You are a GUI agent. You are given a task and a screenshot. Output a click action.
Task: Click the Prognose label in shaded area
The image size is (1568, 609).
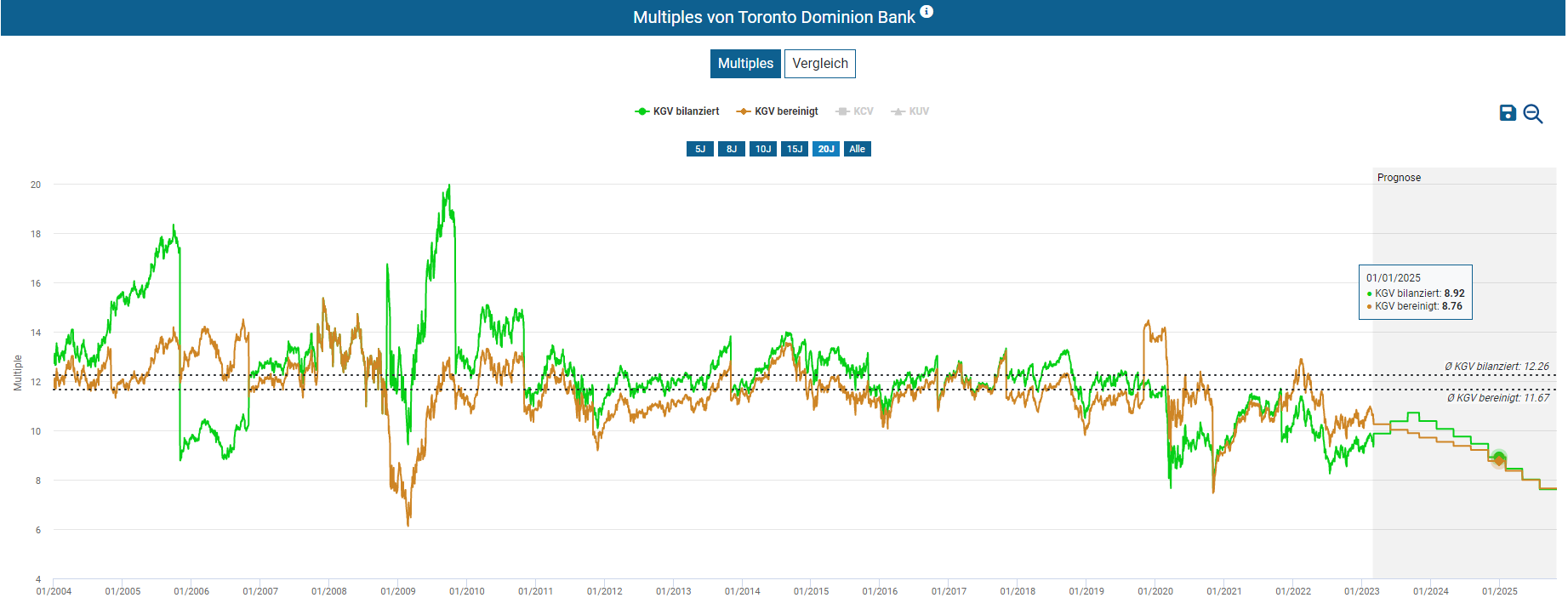click(x=1399, y=178)
